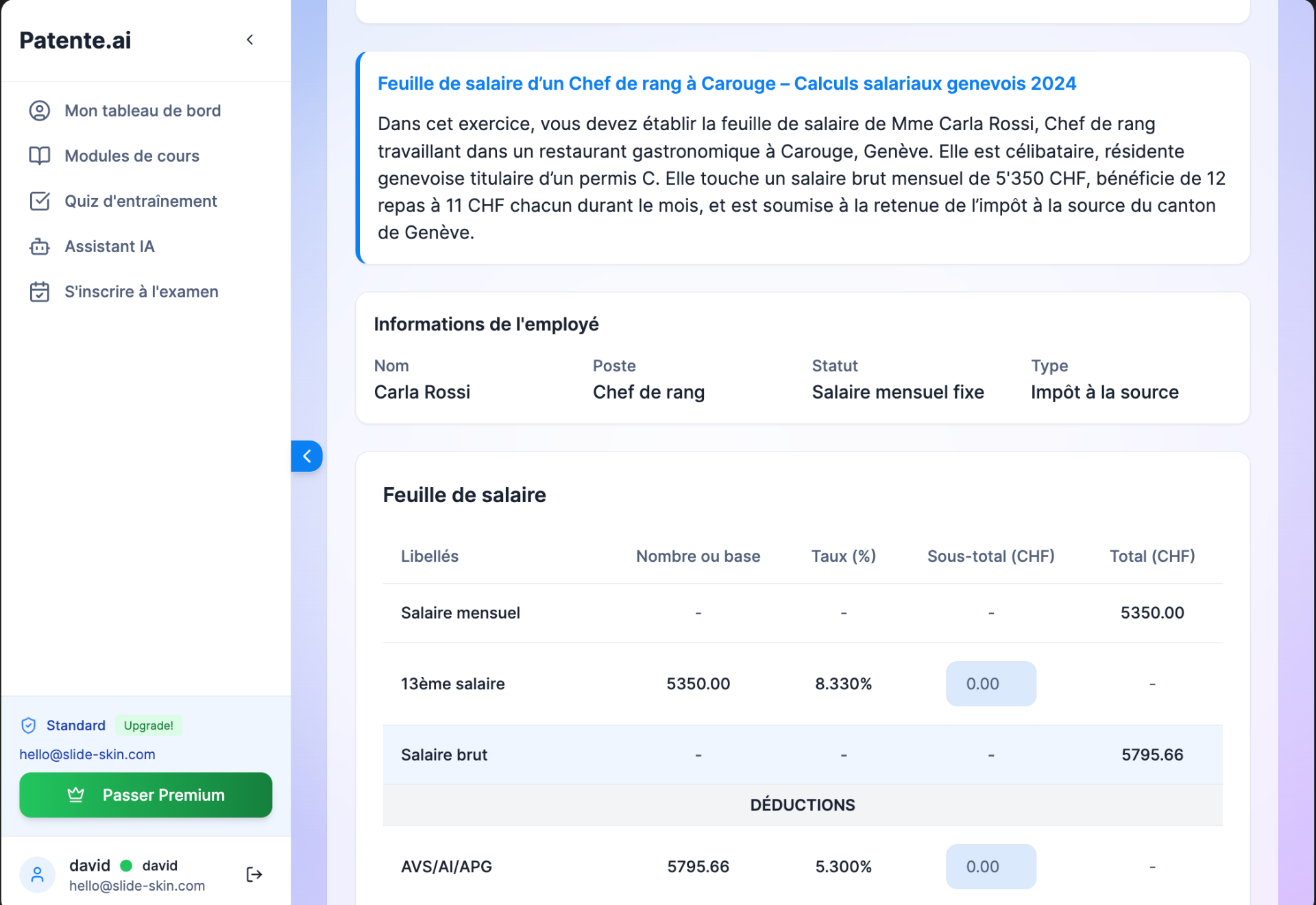Image resolution: width=1316 pixels, height=905 pixels.
Task: Click the AVS/AI/APG sous-total input field
Action: pyautogui.click(x=990, y=867)
